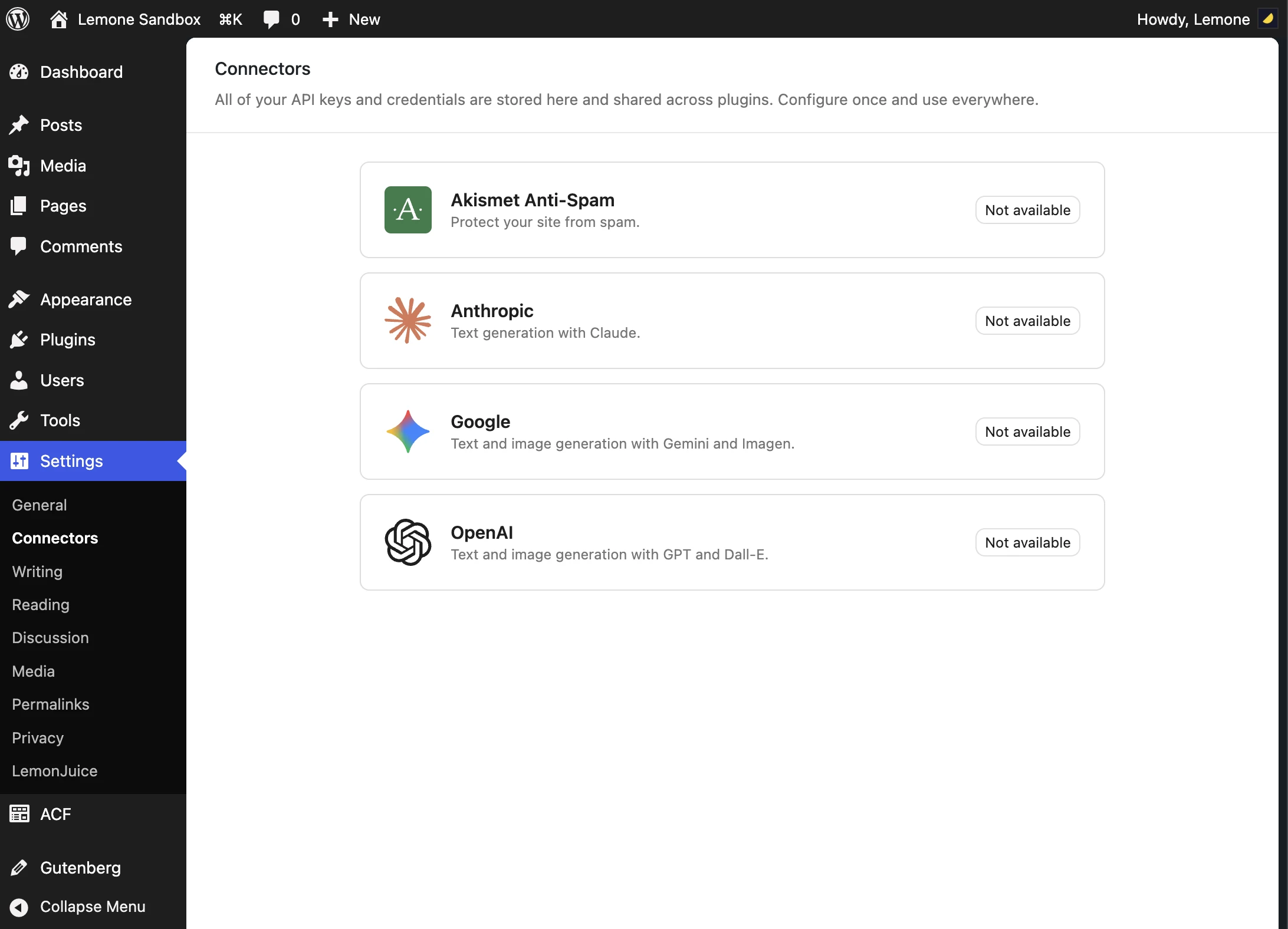
Task: Open Privacy settings
Action: pos(38,738)
